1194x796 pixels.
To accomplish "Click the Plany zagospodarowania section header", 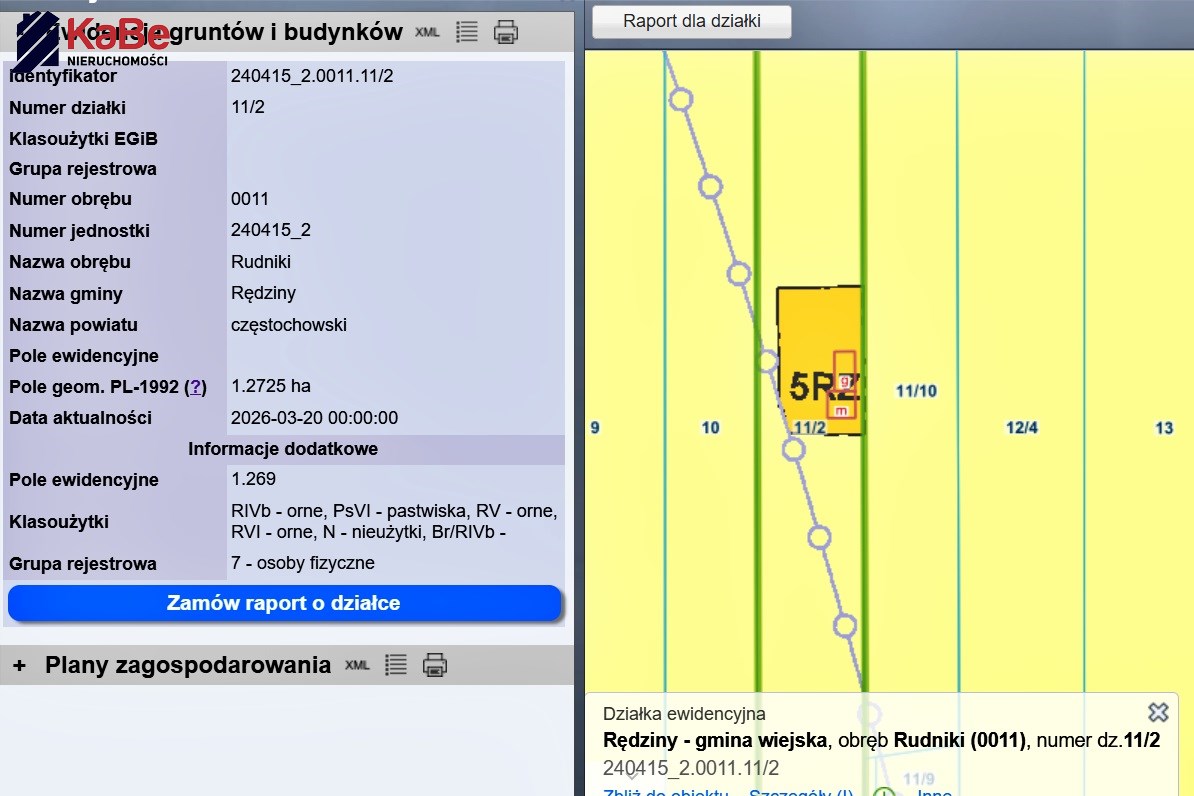I will pyautogui.click(x=188, y=665).
